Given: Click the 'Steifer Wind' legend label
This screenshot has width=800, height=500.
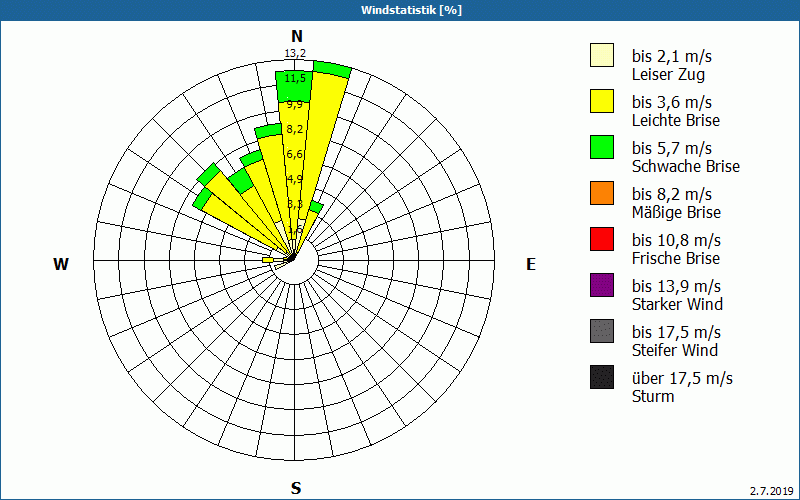Looking at the screenshot, I should [675, 350].
